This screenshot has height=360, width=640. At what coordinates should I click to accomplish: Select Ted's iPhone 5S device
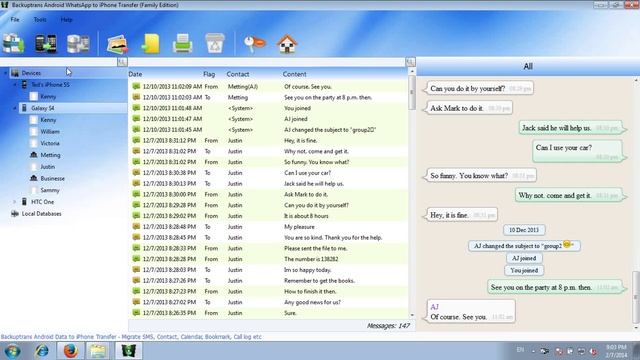50,85
